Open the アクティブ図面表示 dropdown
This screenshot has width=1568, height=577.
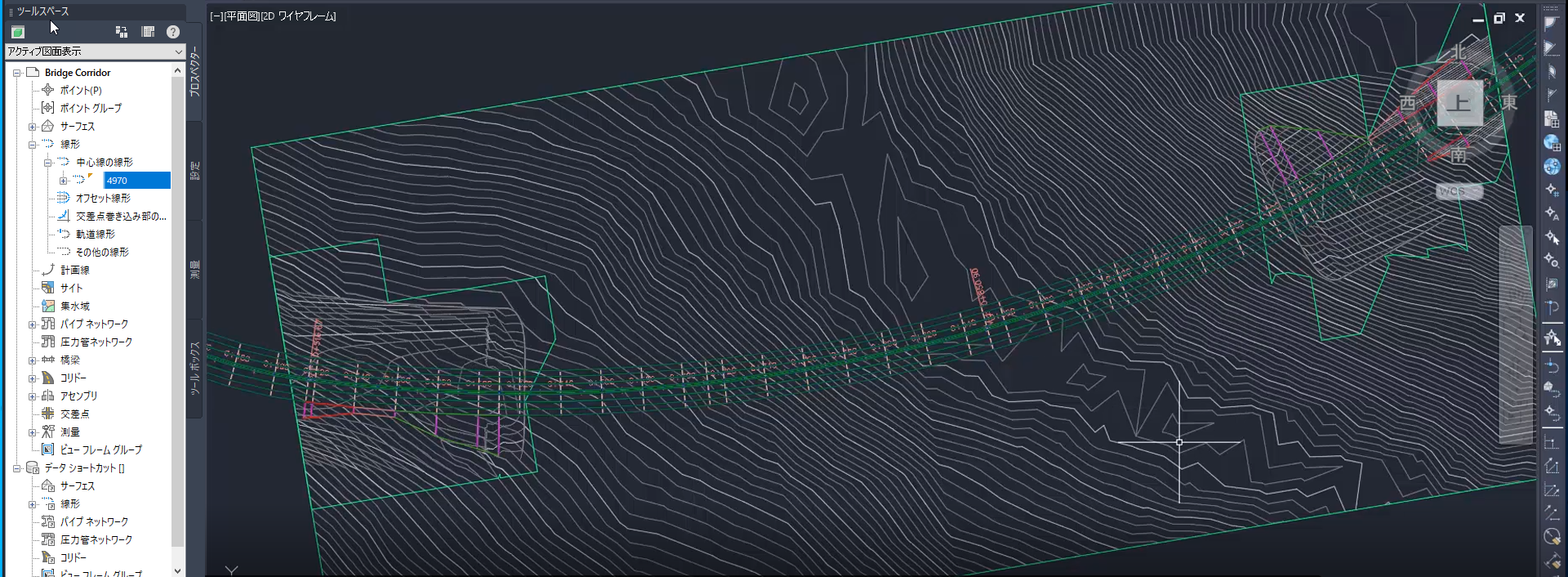[x=96, y=51]
